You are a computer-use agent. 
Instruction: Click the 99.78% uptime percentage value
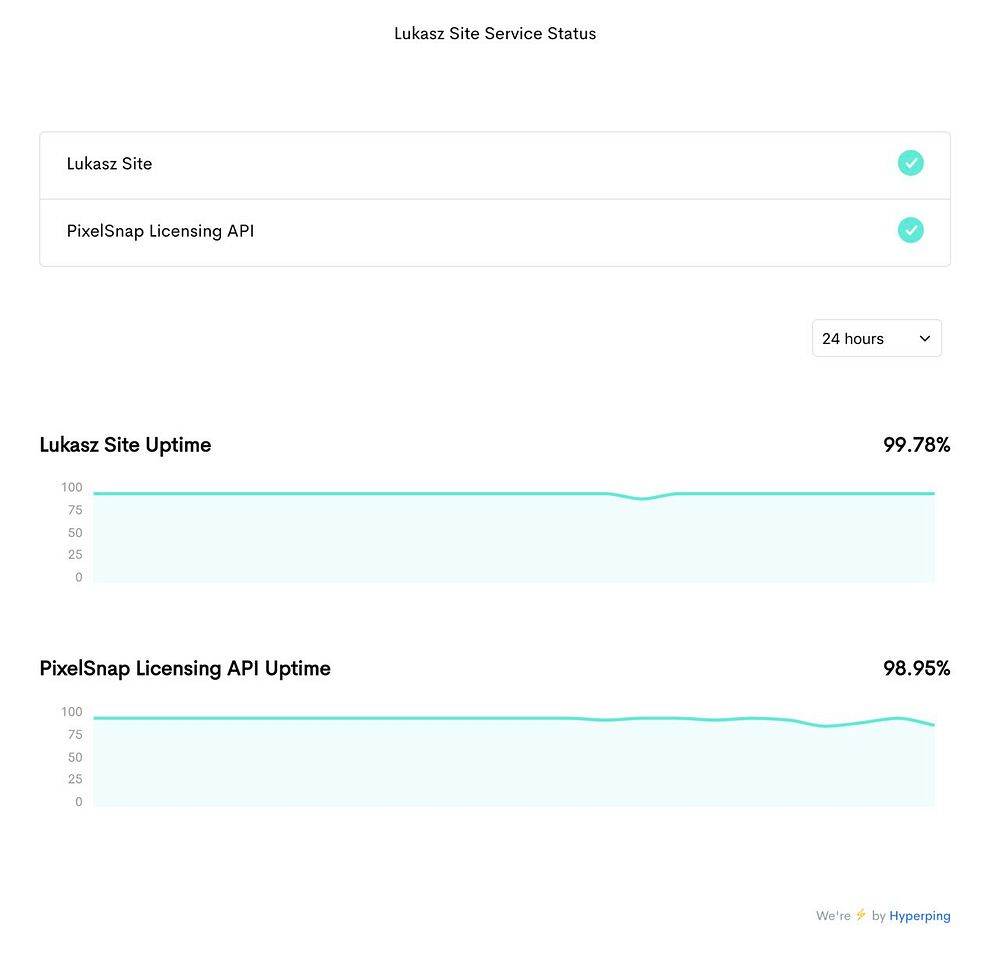pos(916,445)
